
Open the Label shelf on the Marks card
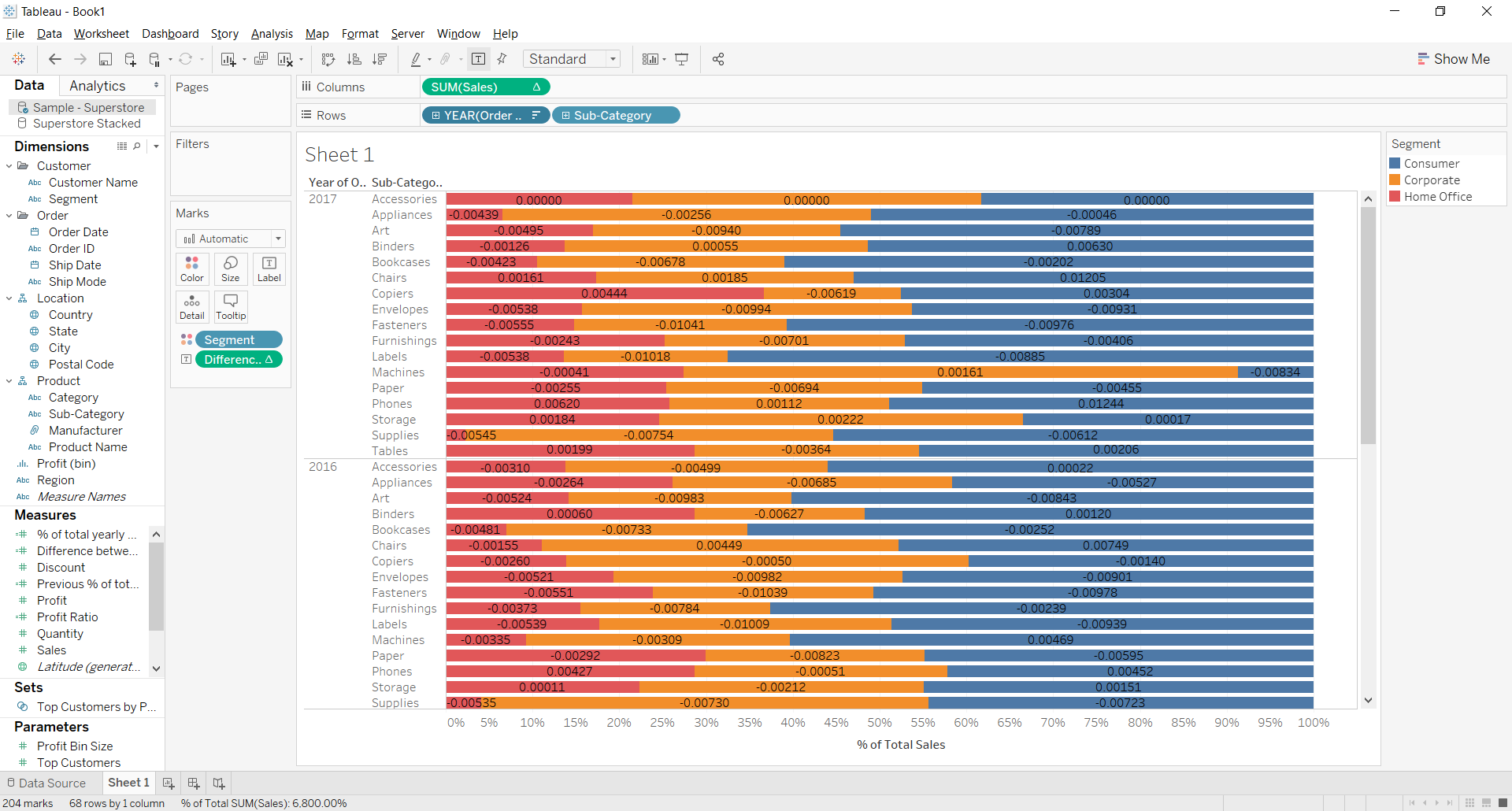click(x=269, y=268)
